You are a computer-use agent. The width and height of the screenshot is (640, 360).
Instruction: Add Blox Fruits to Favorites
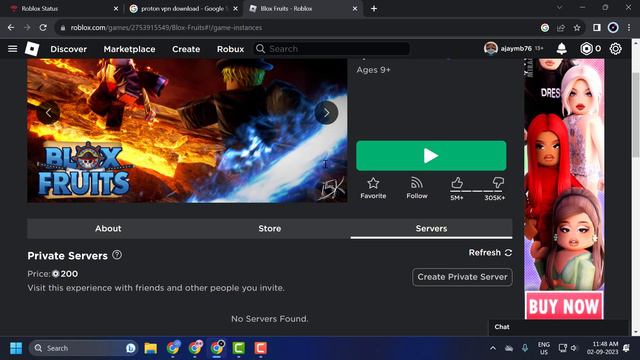(373, 188)
